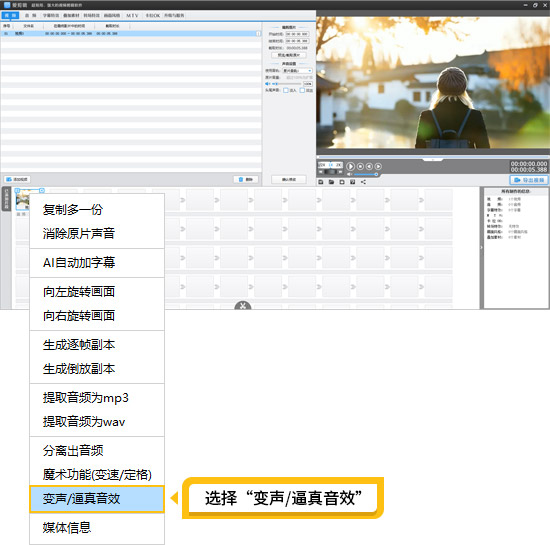Viewport: 550px width, 545px height.
Task: Choose 复制多一份 from context menu
Action: coord(97,210)
